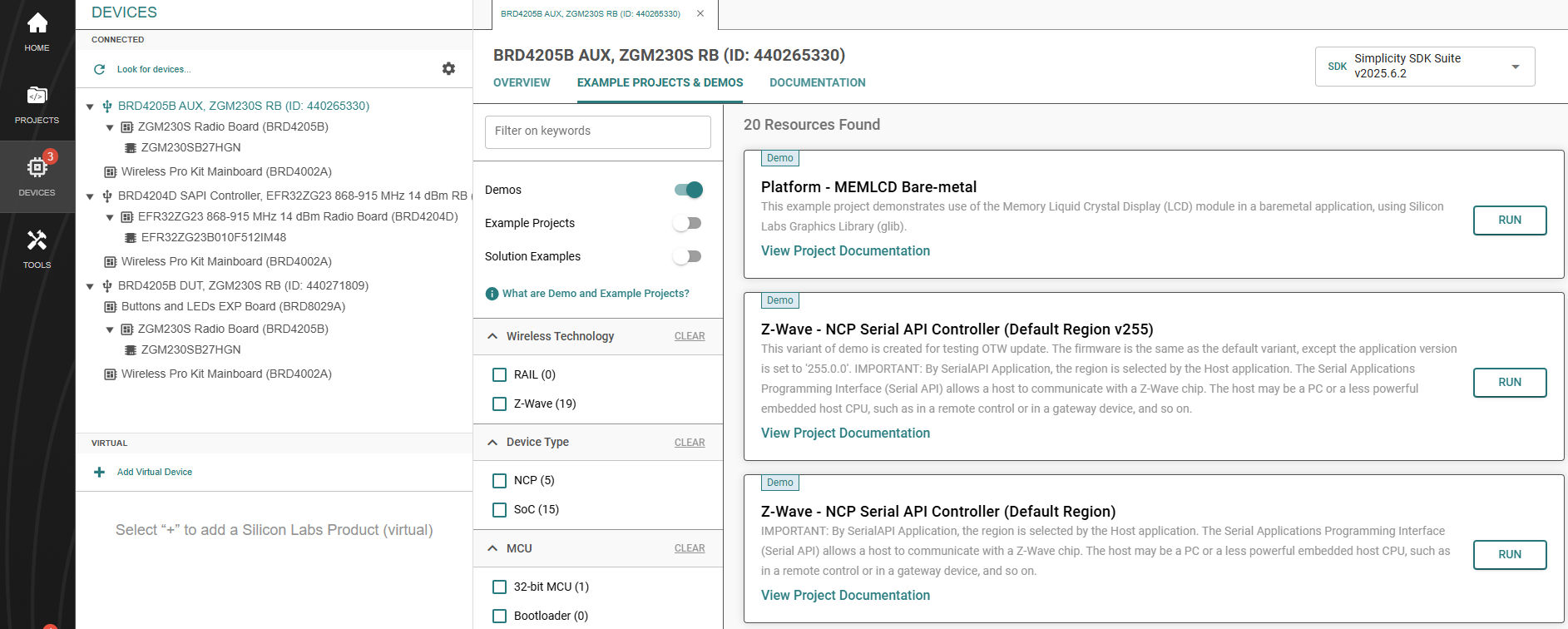Check the SoC (15) checkbox
The image size is (1568, 629).
[x=500, y=510]
